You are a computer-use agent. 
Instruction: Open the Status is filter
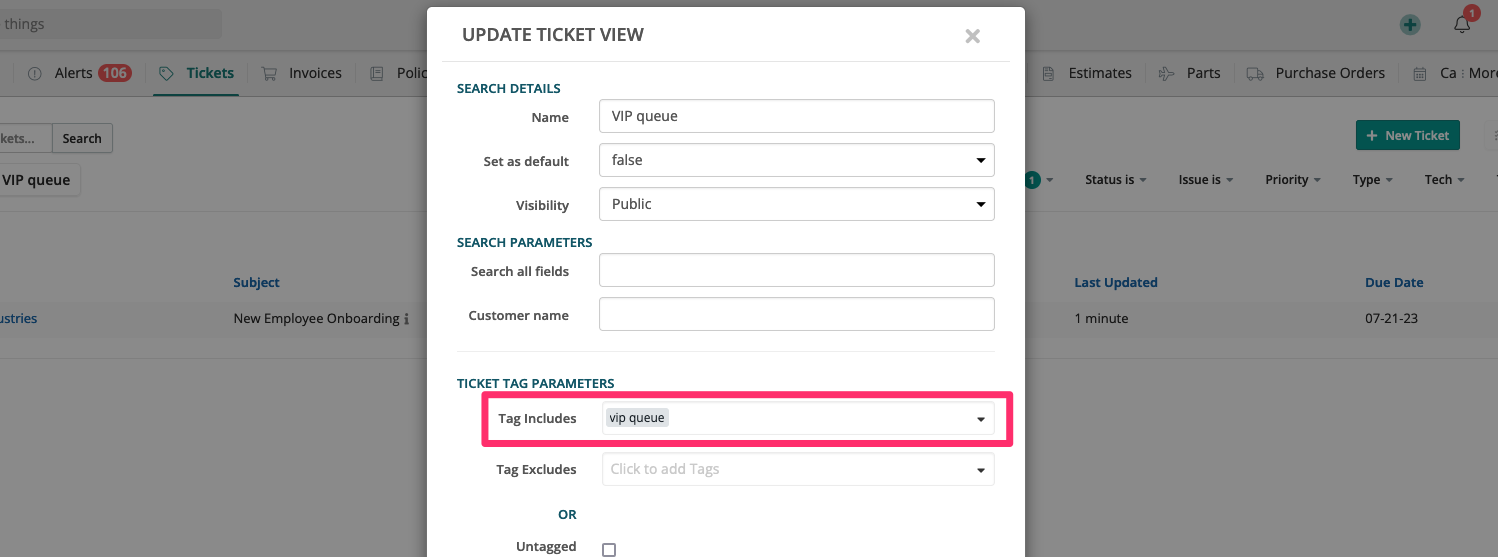(1115, 180)
